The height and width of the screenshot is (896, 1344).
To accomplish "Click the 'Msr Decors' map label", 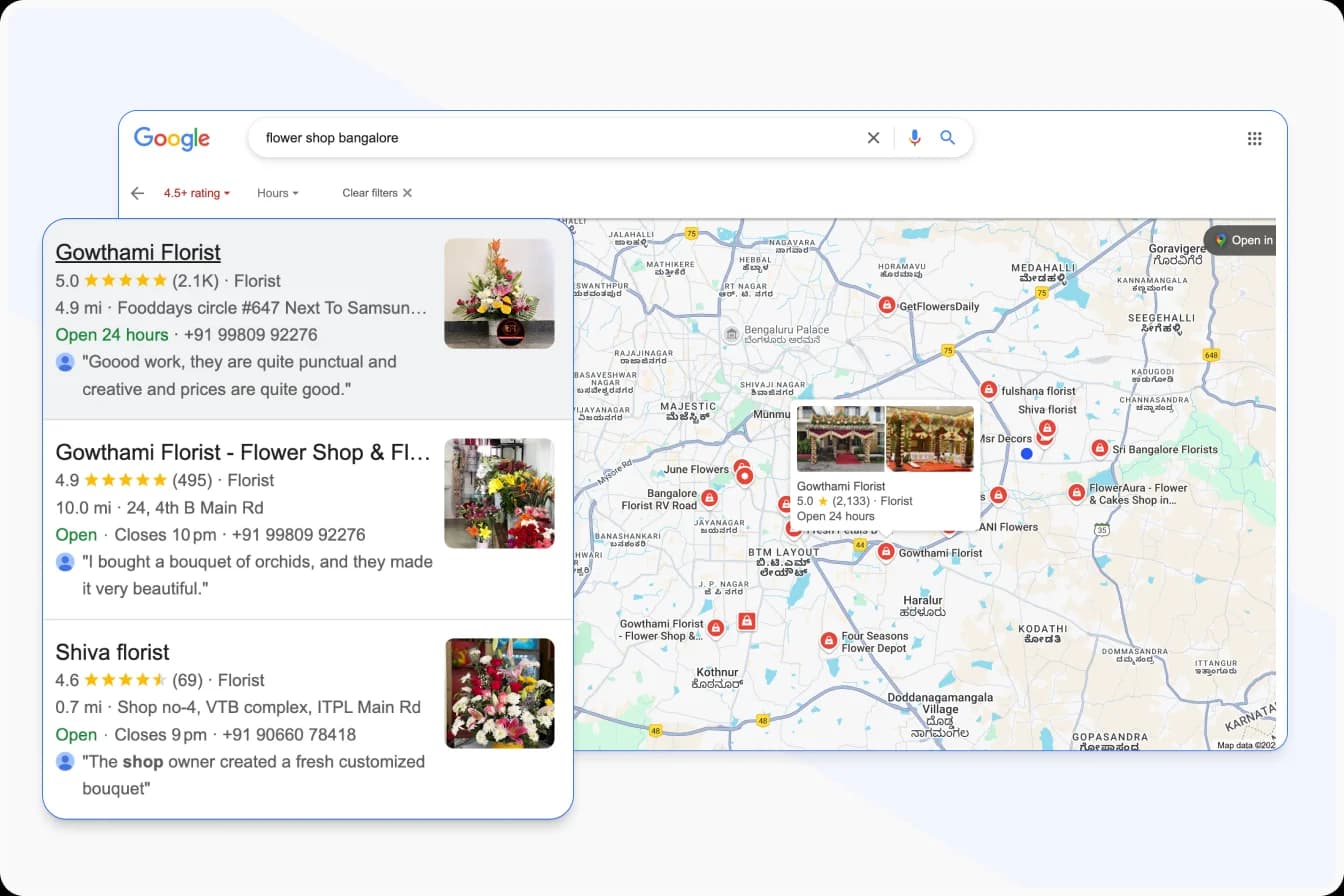I will 1004,439.
